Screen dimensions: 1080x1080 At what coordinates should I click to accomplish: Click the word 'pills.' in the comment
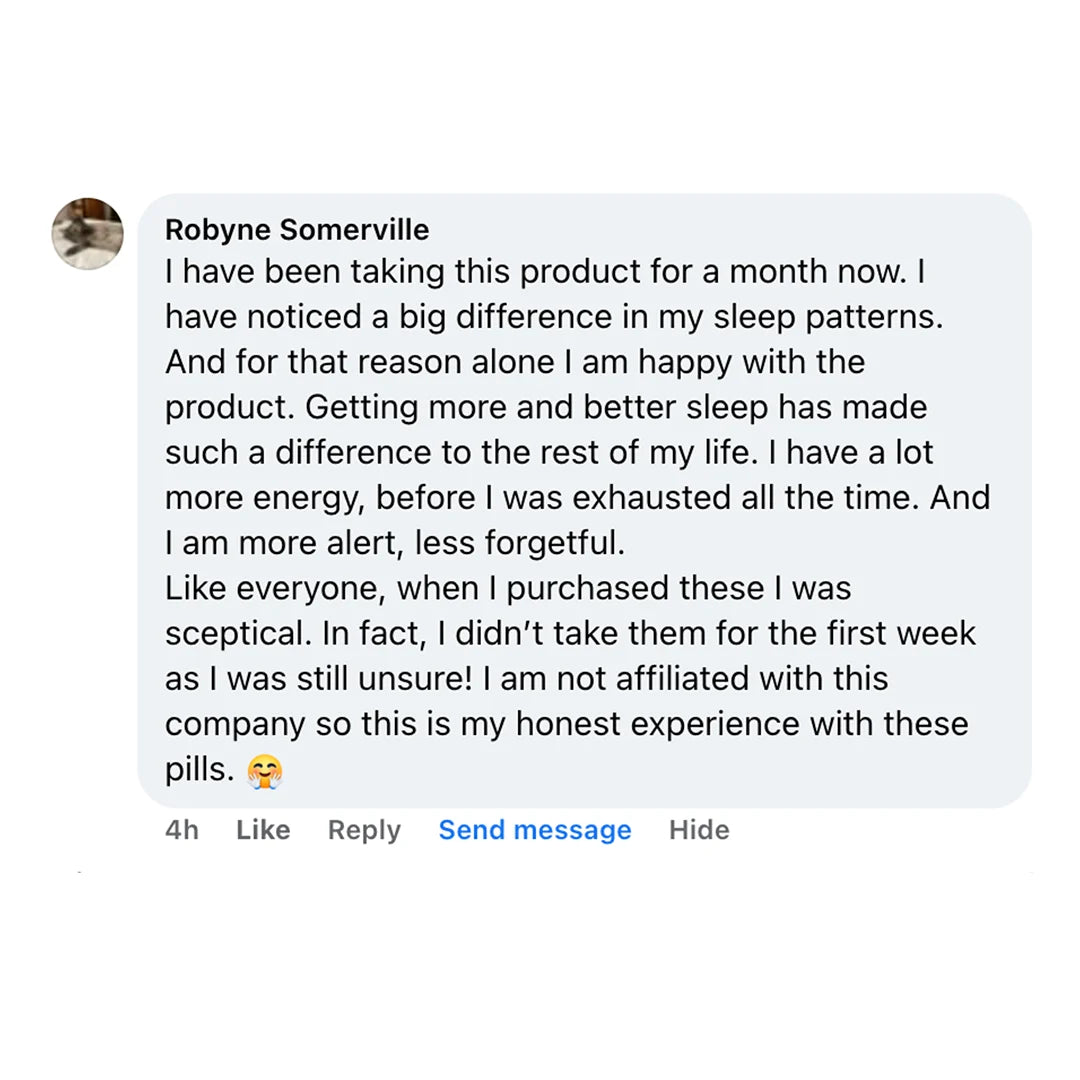[199, 770]
